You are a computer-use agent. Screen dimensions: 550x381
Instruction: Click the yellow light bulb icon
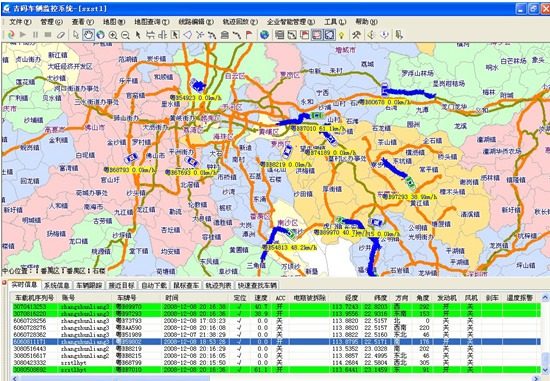[342, 35]
